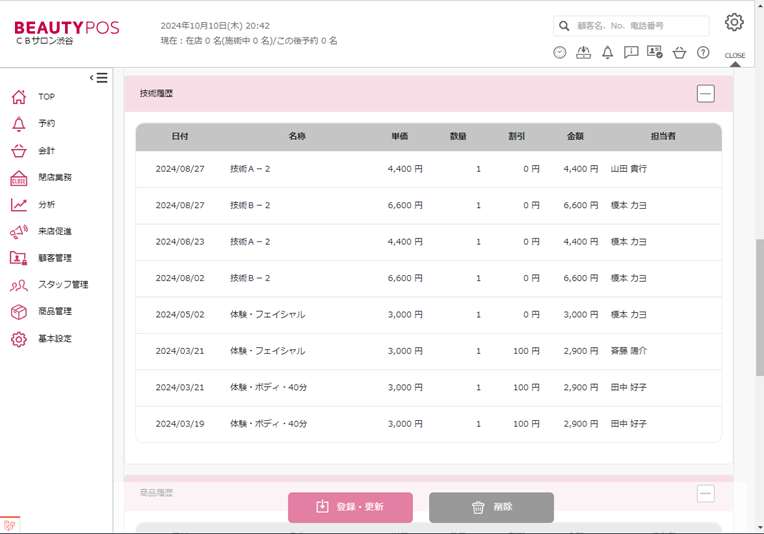
Task: Collapse the 商品履歴 section
Action: [x=706, y=494]
